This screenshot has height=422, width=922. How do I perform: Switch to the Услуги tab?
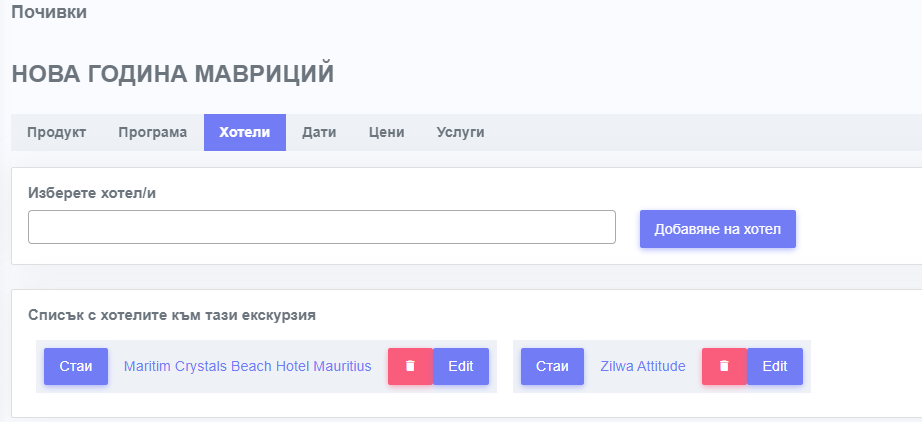click(x=460, y=132)
